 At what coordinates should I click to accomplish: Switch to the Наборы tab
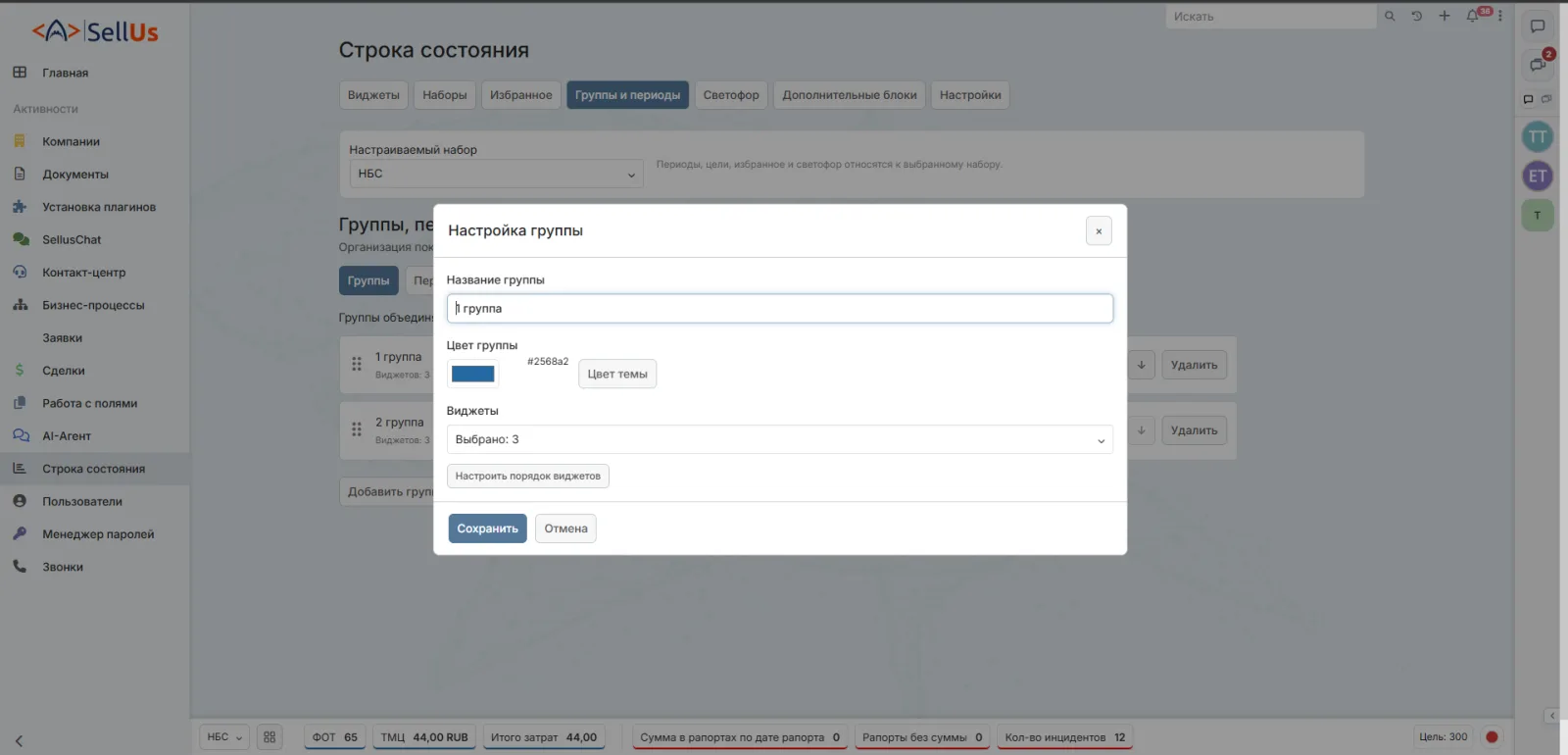pyautogui.click(x=445, y=95)
